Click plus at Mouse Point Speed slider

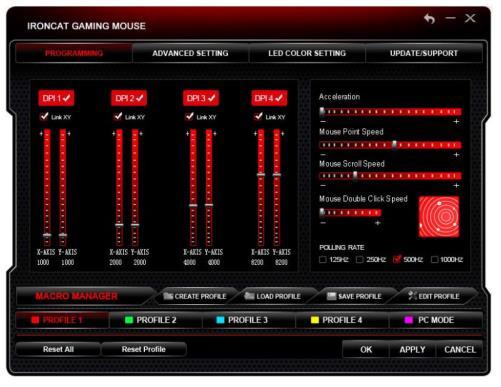click(x=456, y=155)
